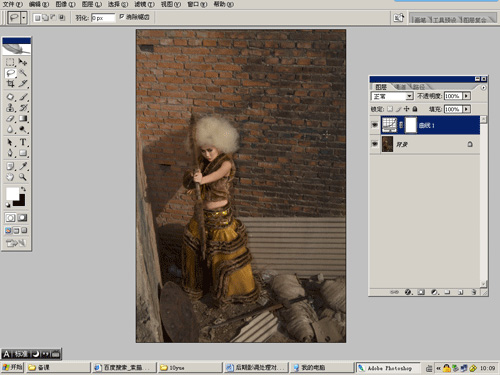Open the opacity slider arrow
The height and width of the screenshot is (375, 500).
click(467, 96)
